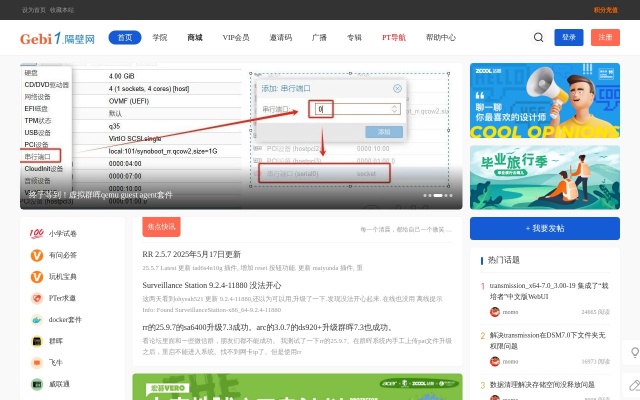Click the docker套件 whale icon
Screen dimensions: 640x400
point(37,319)
